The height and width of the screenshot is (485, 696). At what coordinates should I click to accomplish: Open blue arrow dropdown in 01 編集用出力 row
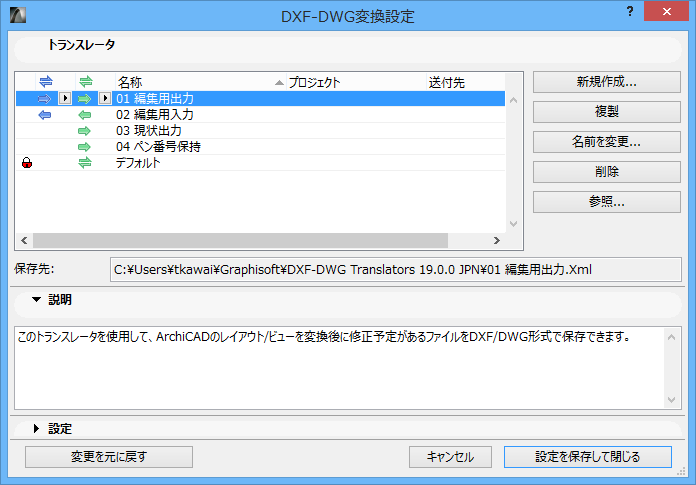pyautogui.click(x=65, y=98)
